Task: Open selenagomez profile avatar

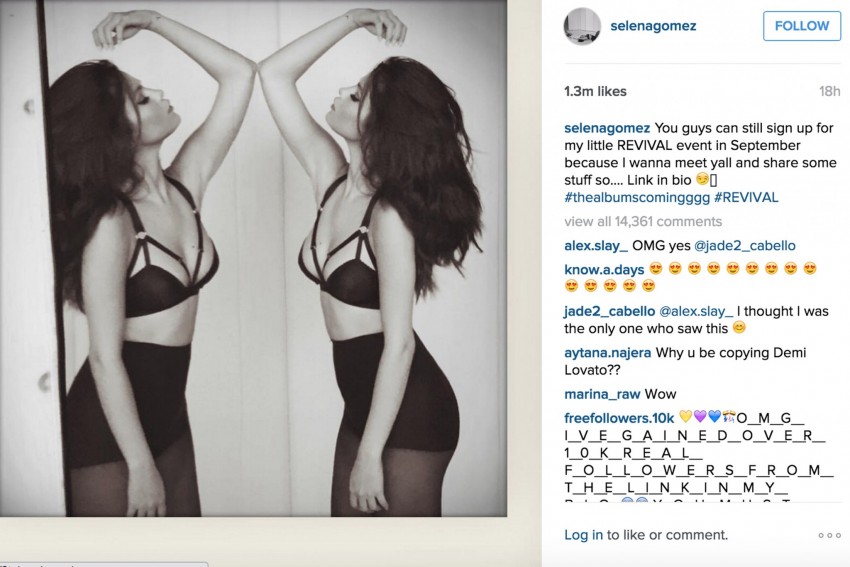Action: (582, 26)
